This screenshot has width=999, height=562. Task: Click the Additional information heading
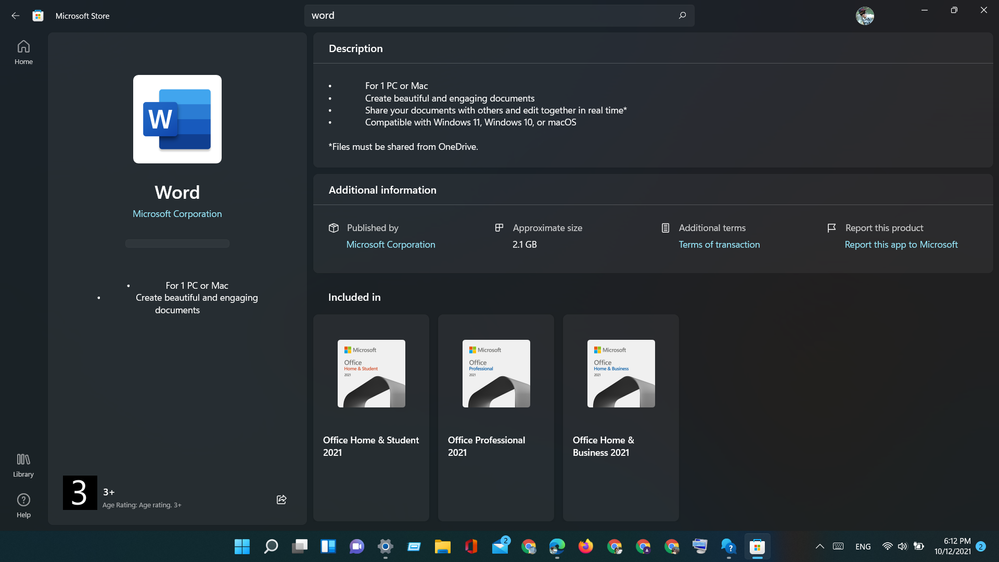point(382,190)
